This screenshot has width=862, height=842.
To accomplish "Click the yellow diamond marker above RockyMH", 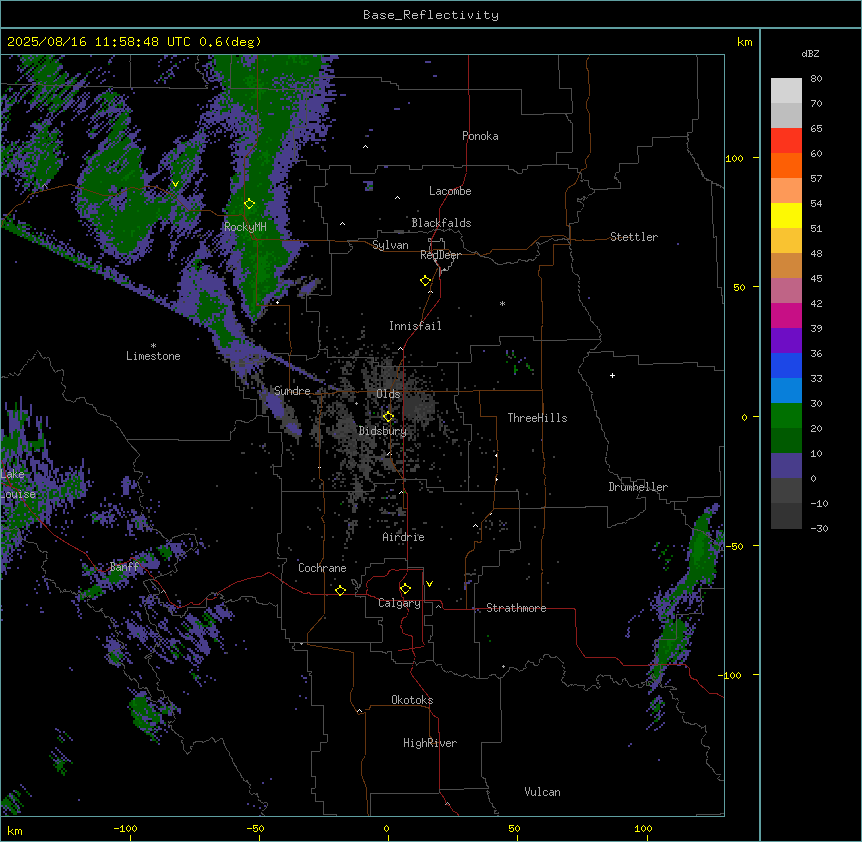I will (x=249, y=204).
